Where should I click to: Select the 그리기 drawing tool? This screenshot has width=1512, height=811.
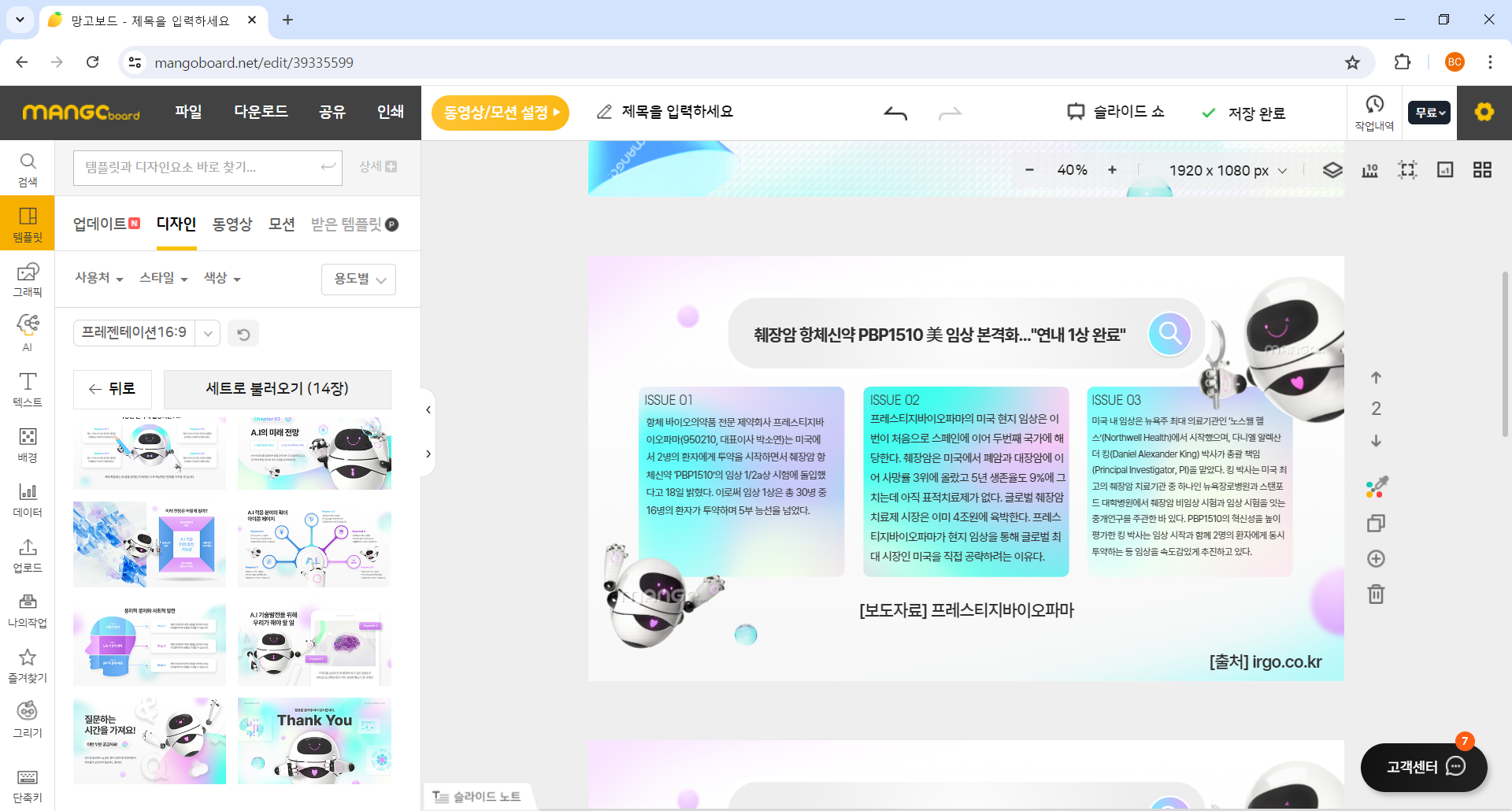28,720
